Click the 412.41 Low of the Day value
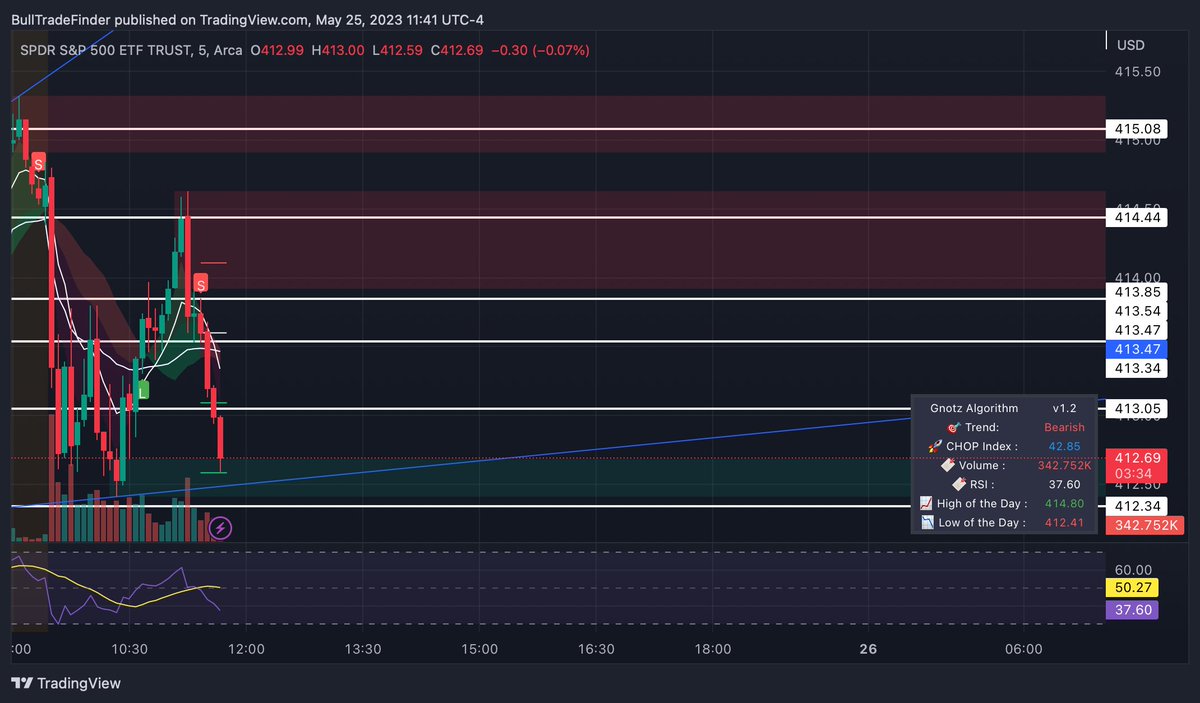 [1064, 522]
